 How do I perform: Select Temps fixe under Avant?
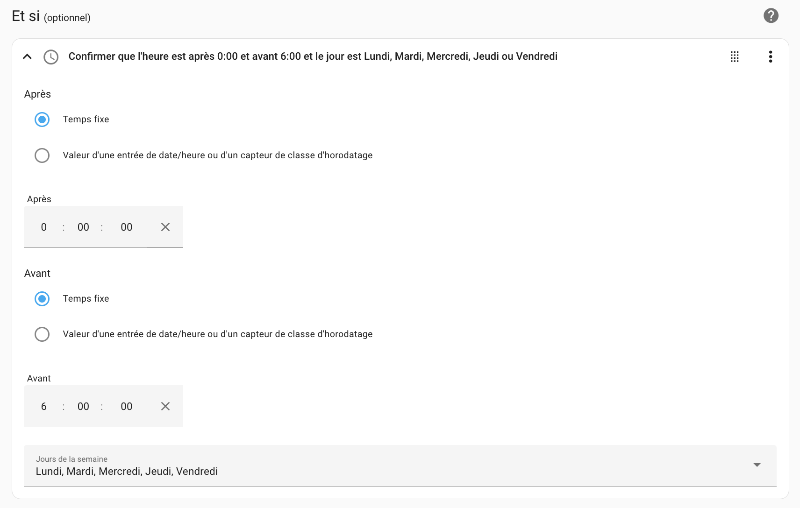(x=42, y=298)
